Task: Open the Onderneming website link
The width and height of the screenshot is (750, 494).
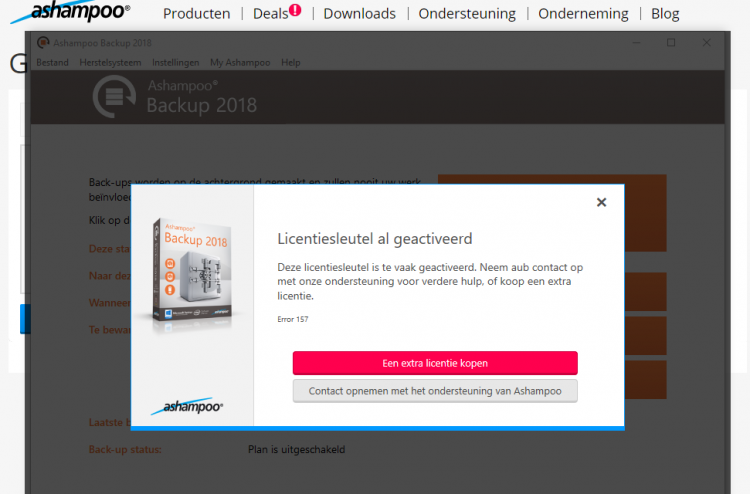Action: [583, 13]
